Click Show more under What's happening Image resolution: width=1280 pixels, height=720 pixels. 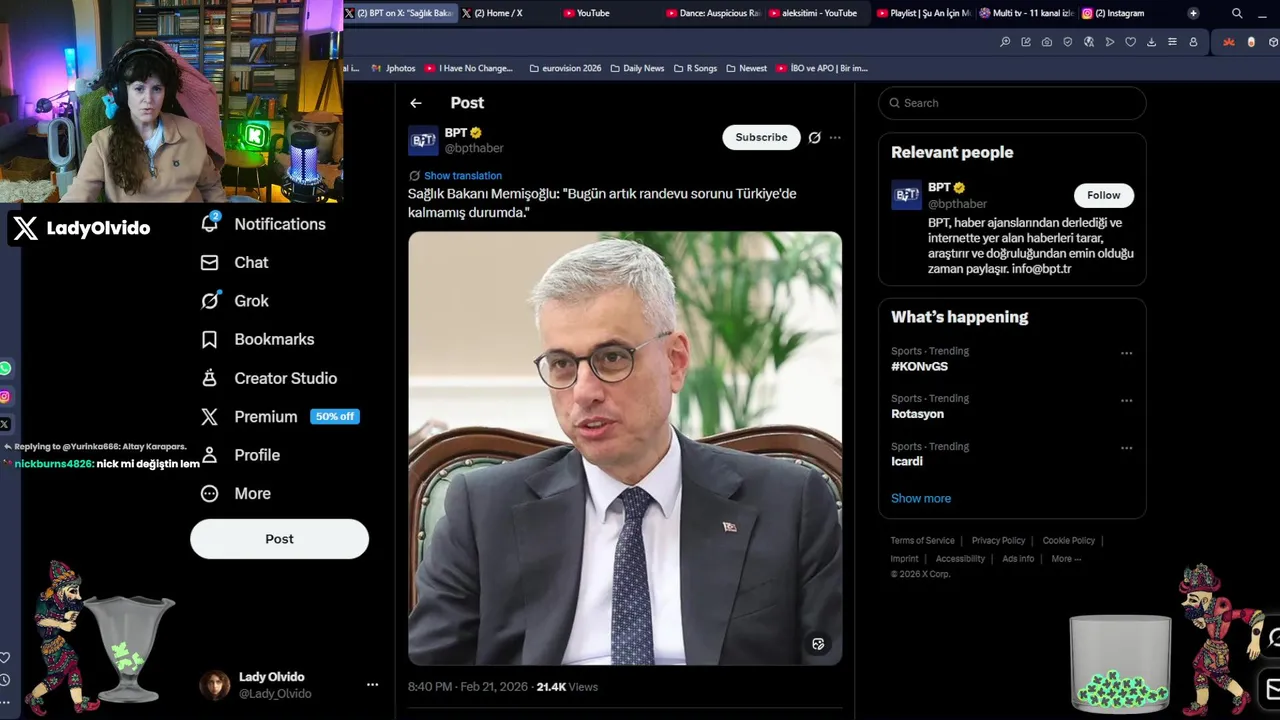pos(921,498)
